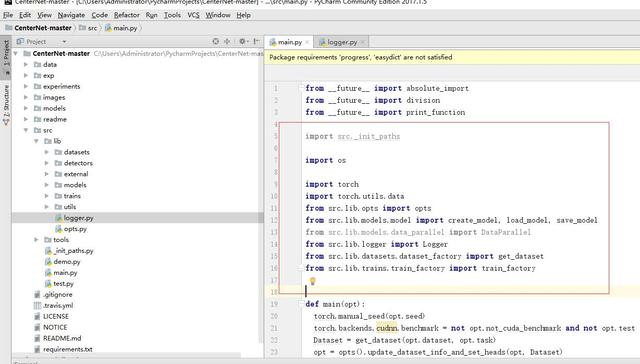Select opts.py in project tree

(75, 229)
